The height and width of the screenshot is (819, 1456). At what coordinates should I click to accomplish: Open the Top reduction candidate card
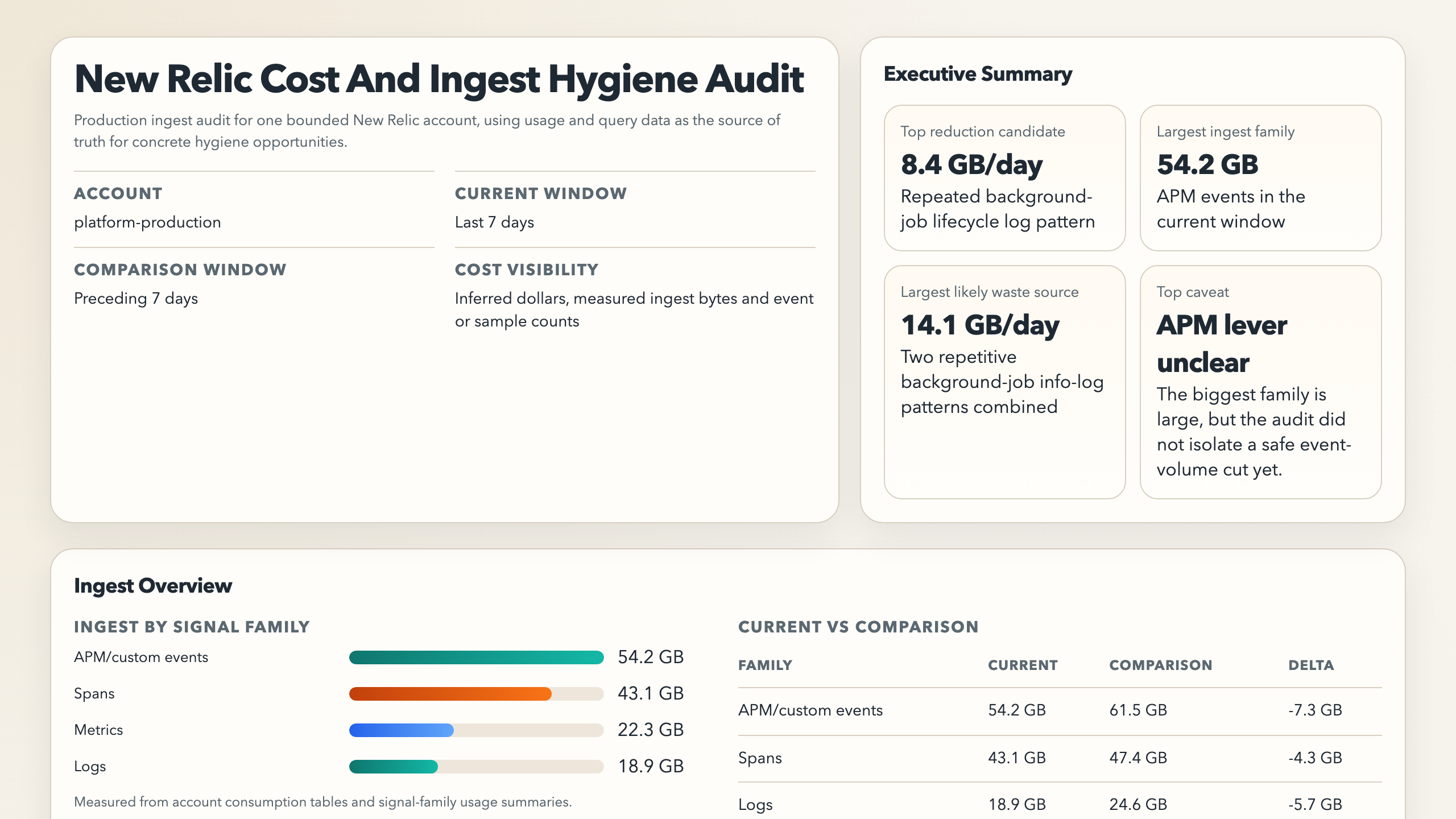click(x=1004, y=177)
